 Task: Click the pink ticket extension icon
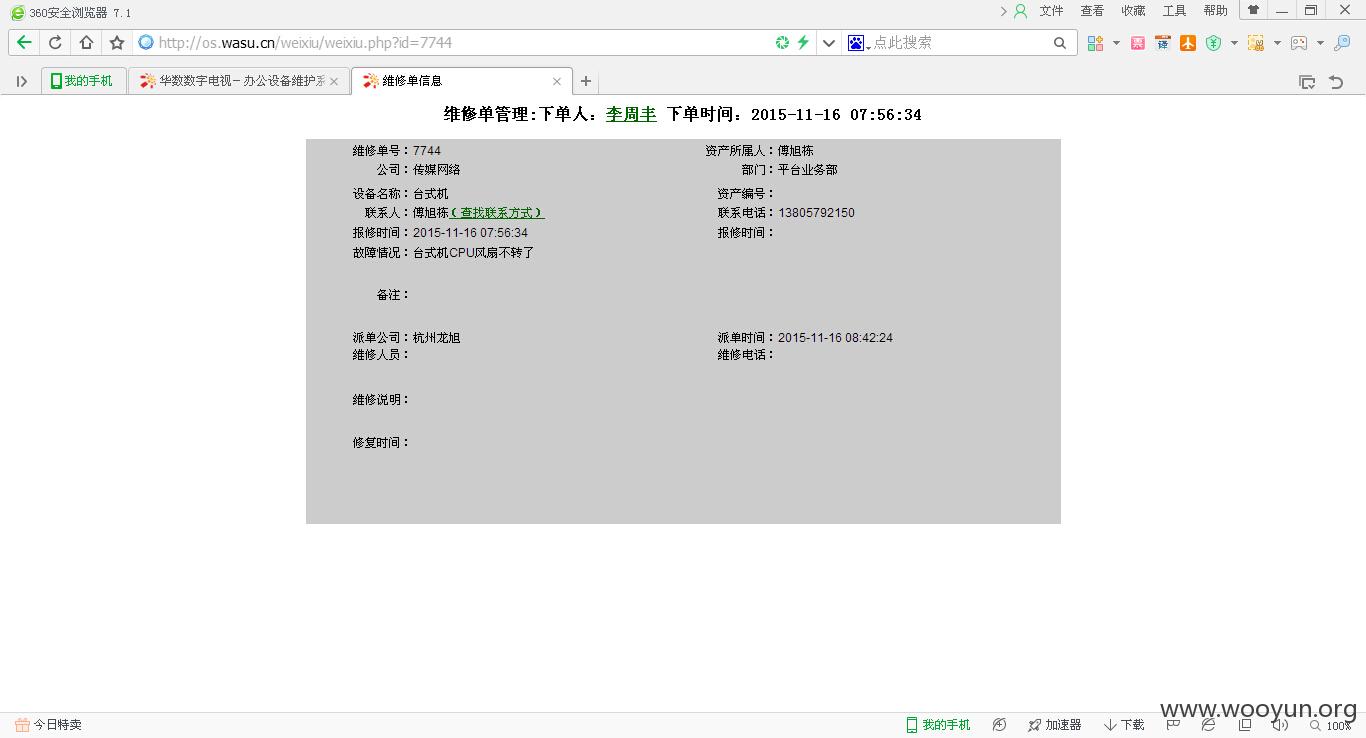click(1138, 43)
